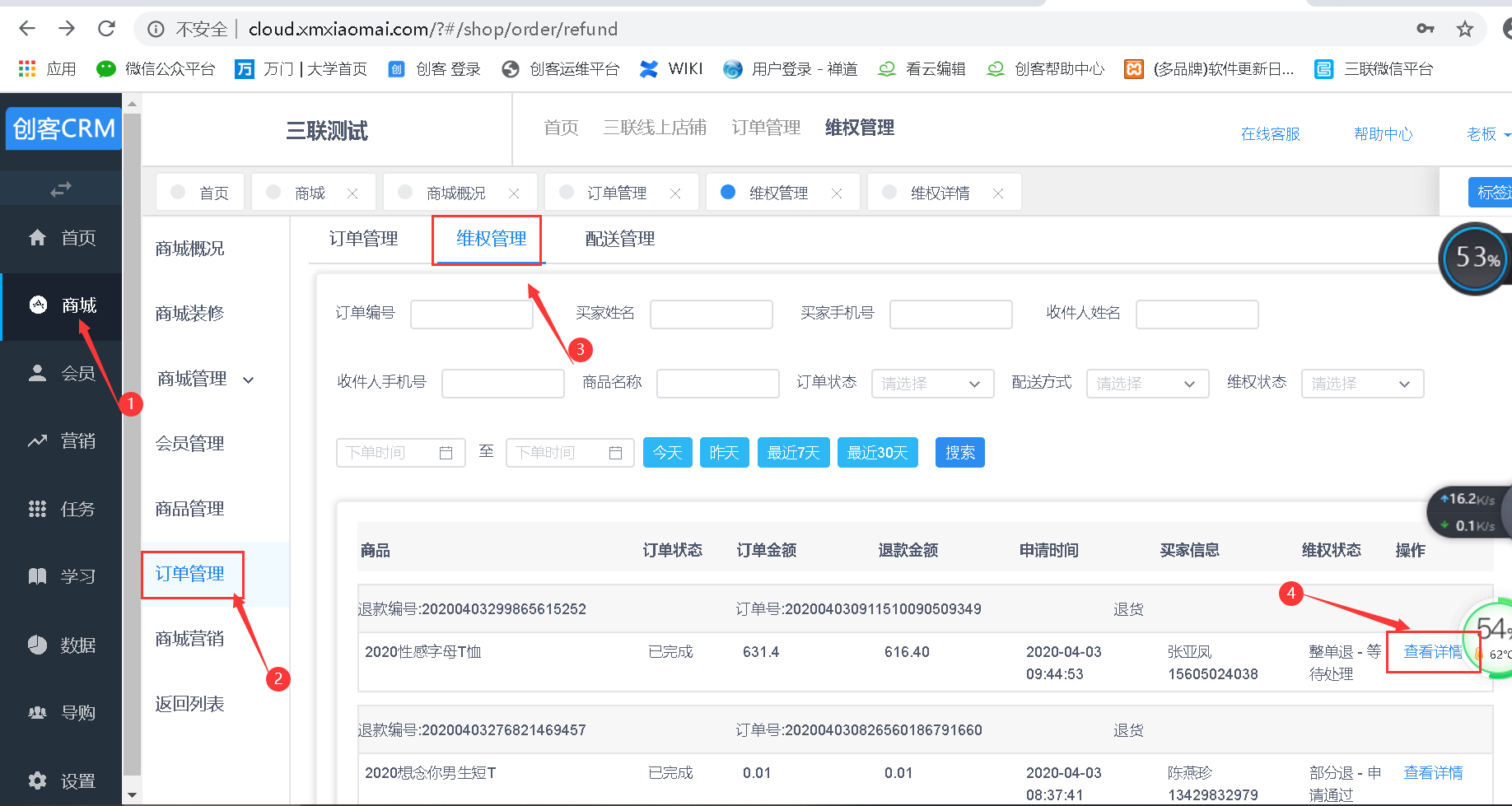The width and height of the screenshot is (1512, 806).
Task: View details of 陈燕珍's refund
Action: [x=1433, y=773]
